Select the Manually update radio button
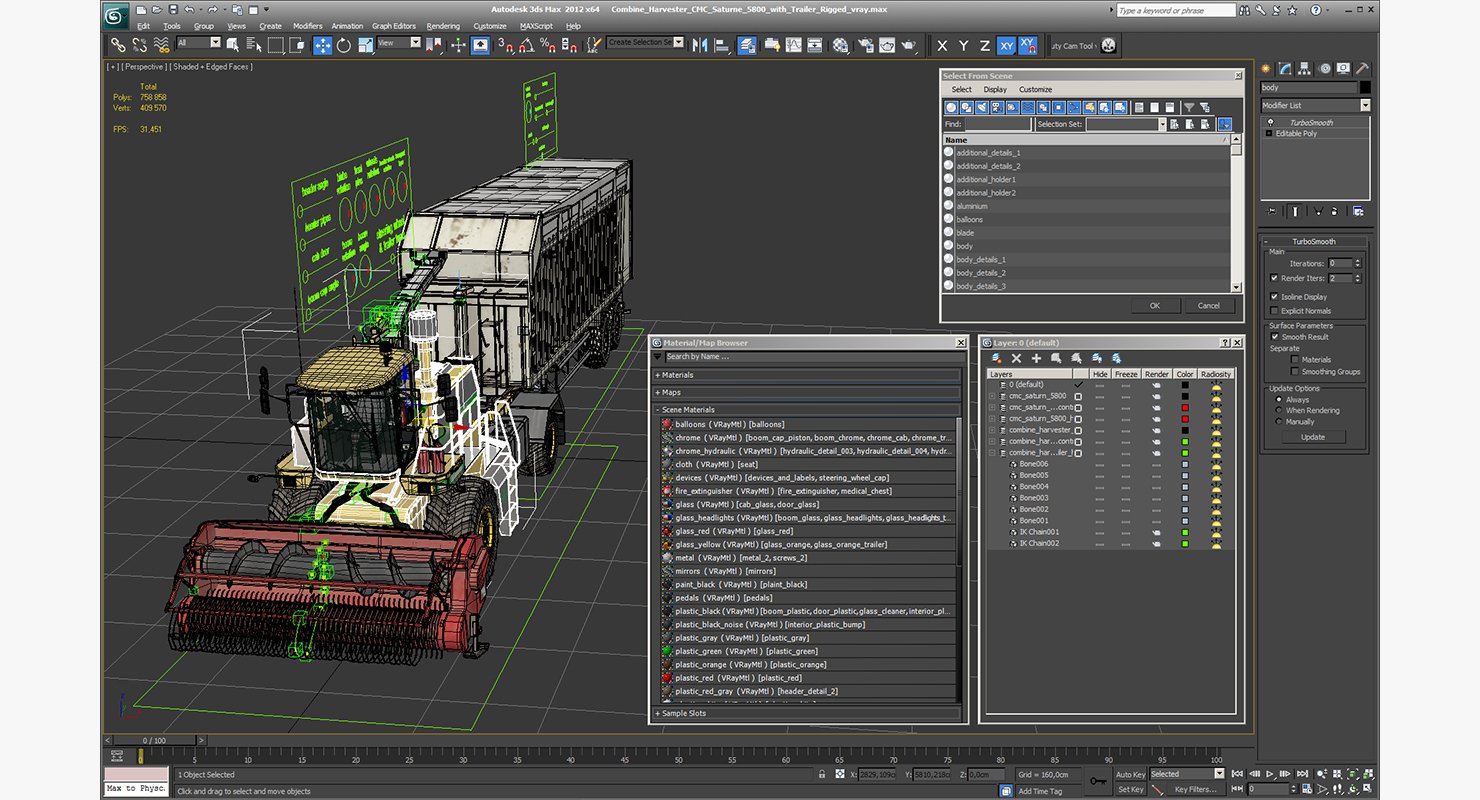This screenshot has height=800, width=1480. click(x=1278, y=422)
